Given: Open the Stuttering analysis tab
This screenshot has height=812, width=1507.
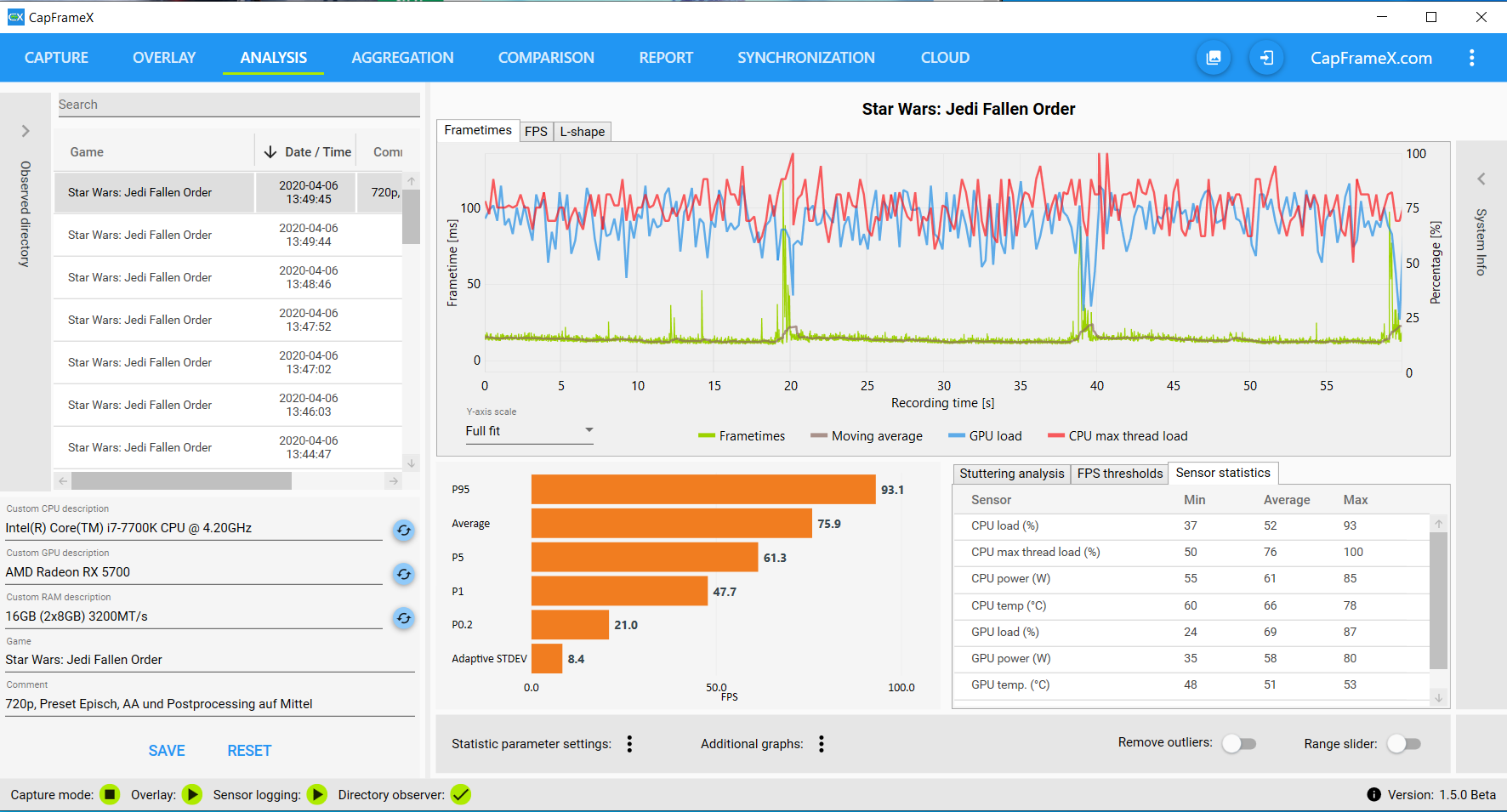Looking at the screenshot, I should pyautogui.click(x=1012, y=474).
